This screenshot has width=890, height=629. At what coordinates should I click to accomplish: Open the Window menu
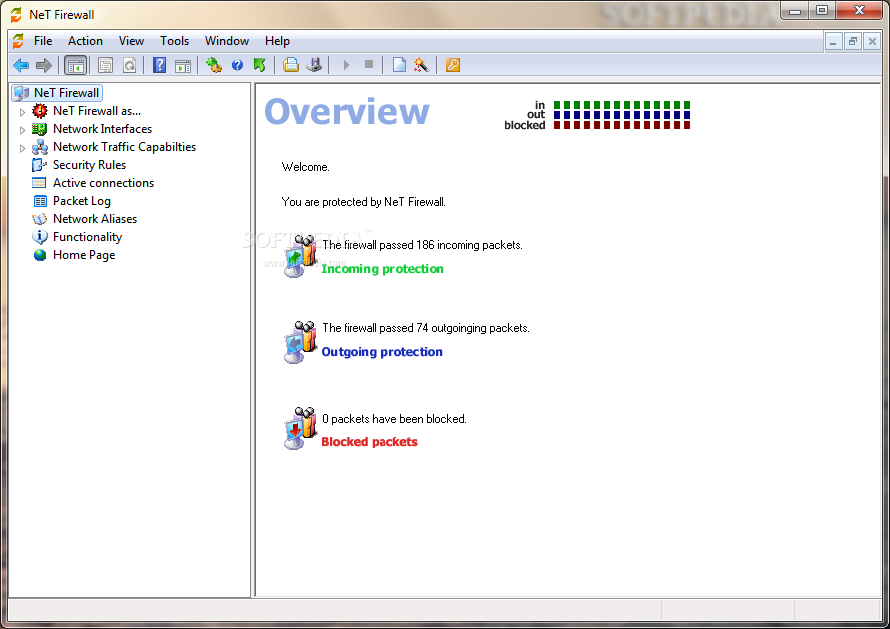[x=227, y=41]
